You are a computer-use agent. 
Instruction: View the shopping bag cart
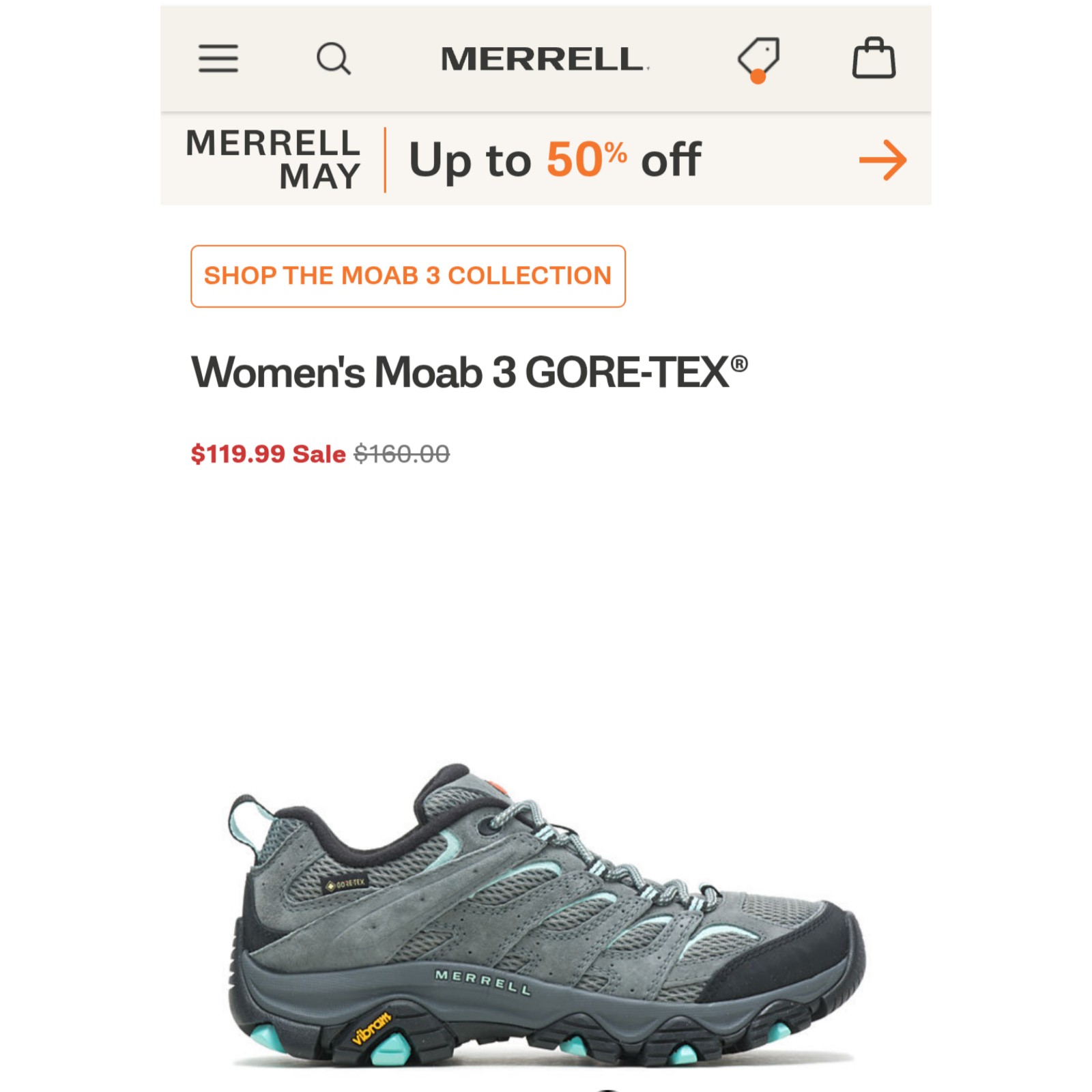(874, 58)
